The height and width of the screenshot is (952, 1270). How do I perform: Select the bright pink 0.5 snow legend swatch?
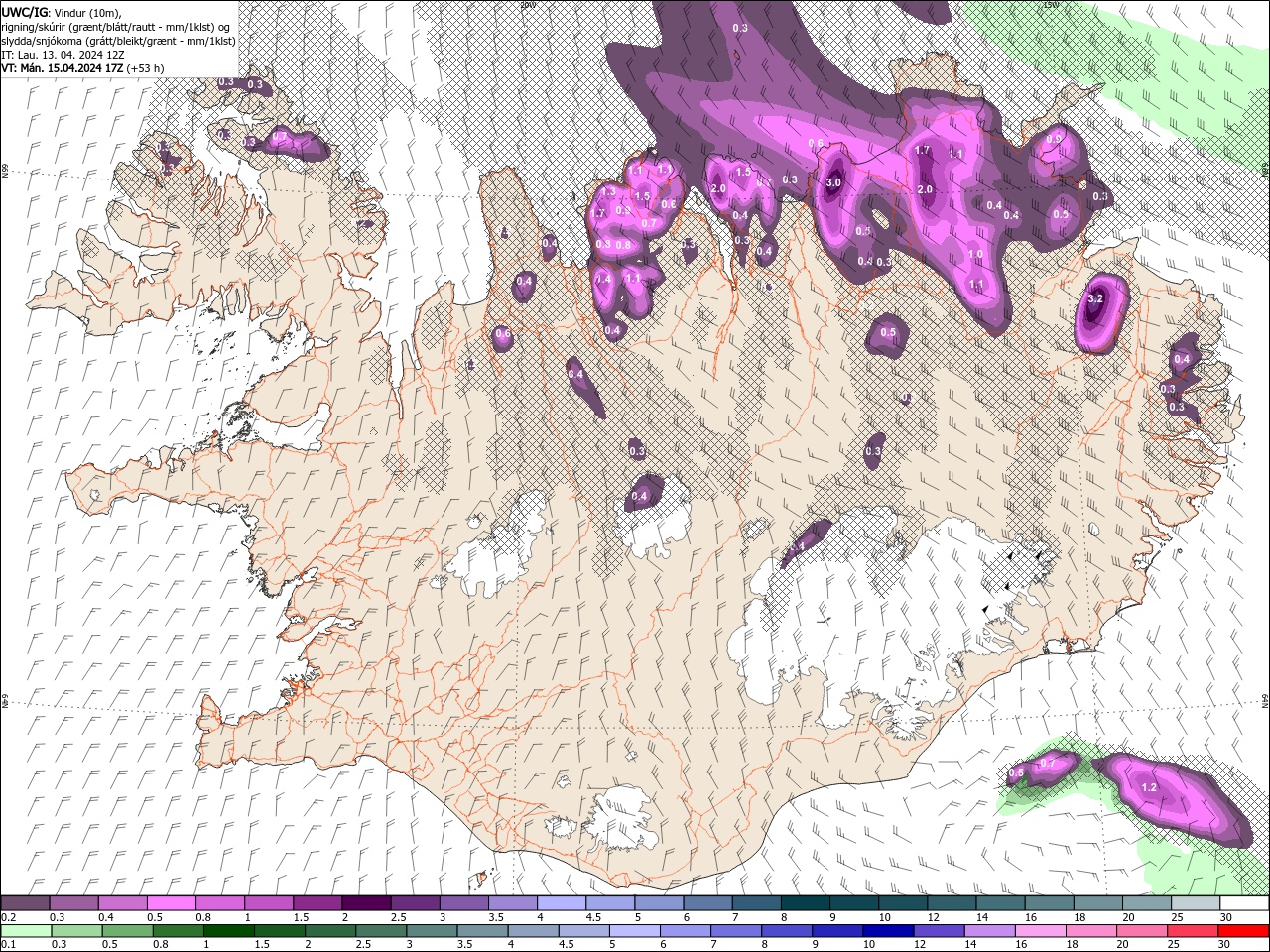tap(171, 903)
